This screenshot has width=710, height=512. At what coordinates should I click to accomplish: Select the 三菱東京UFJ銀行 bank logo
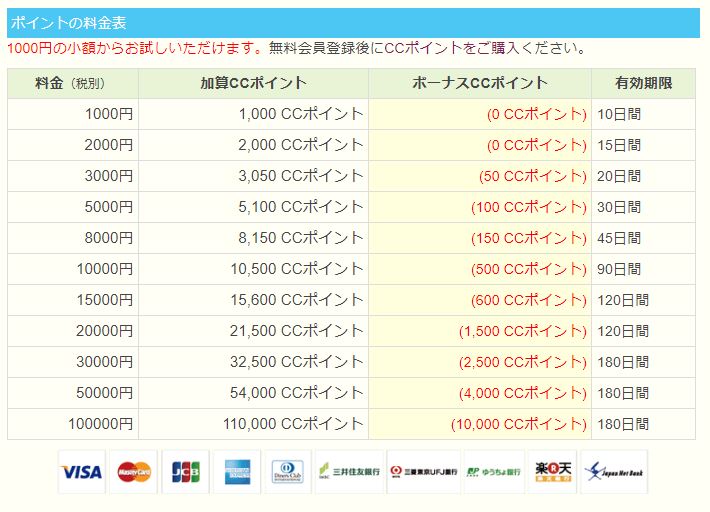pos(423,471)
